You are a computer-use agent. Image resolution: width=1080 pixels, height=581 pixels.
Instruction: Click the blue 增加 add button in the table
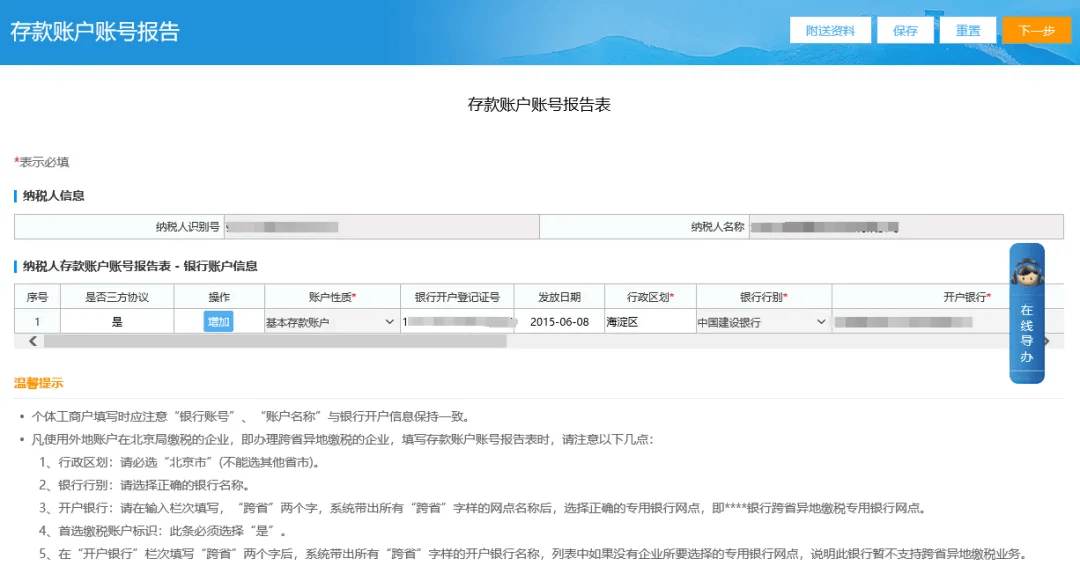pos(220,321)
